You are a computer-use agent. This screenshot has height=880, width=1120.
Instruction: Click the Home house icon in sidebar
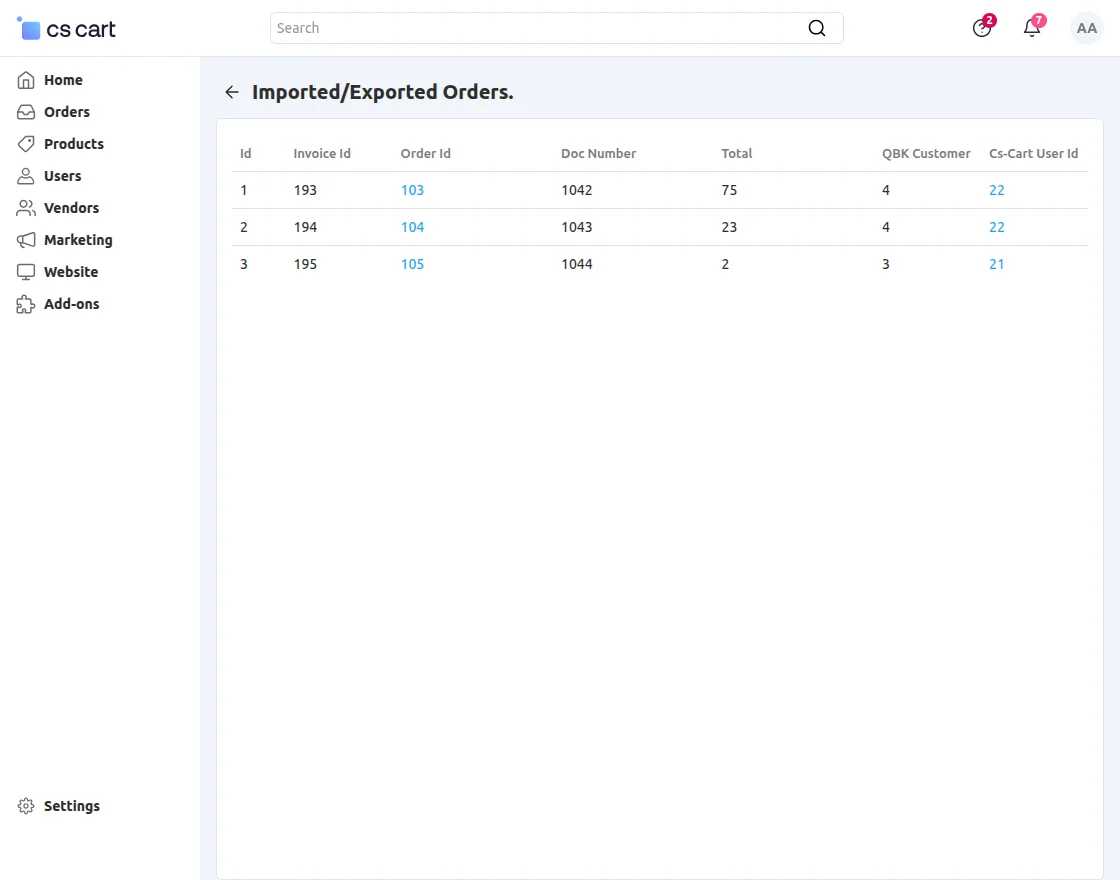[x=26, y=80]
